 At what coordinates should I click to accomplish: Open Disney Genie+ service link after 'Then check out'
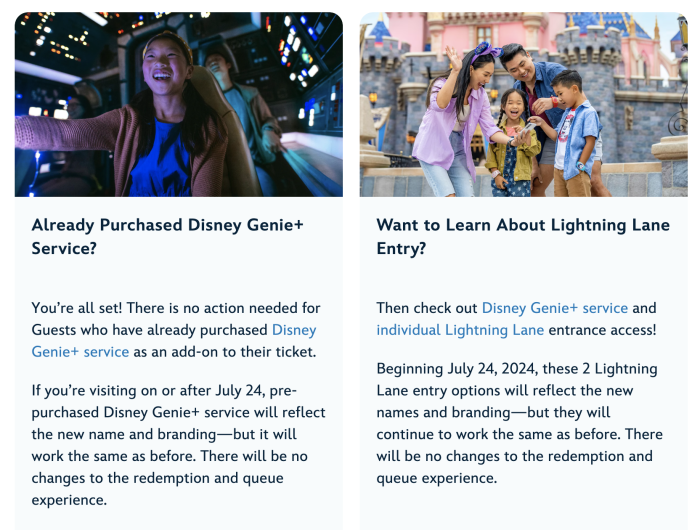click(555, 308)
